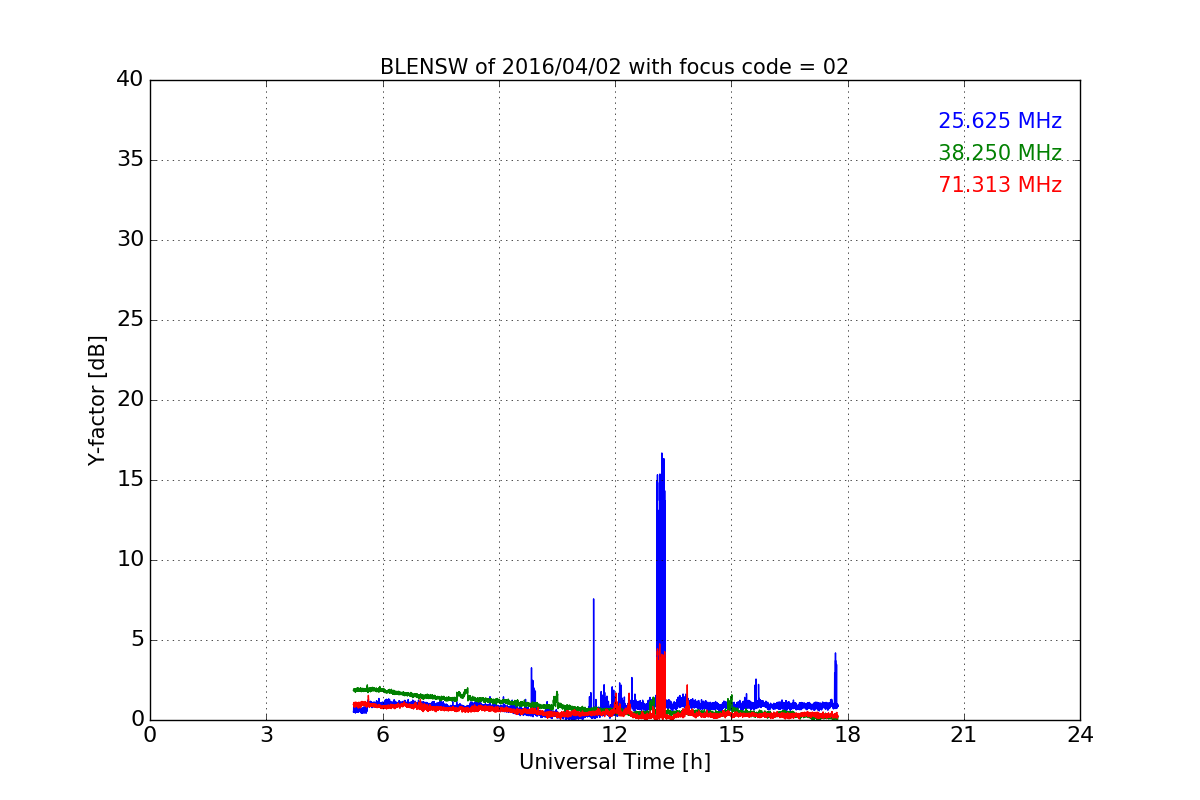The height and width of the screenshot is (800, 1200).
Task: Click x-axis tick label 21
Action: [964, 734]
